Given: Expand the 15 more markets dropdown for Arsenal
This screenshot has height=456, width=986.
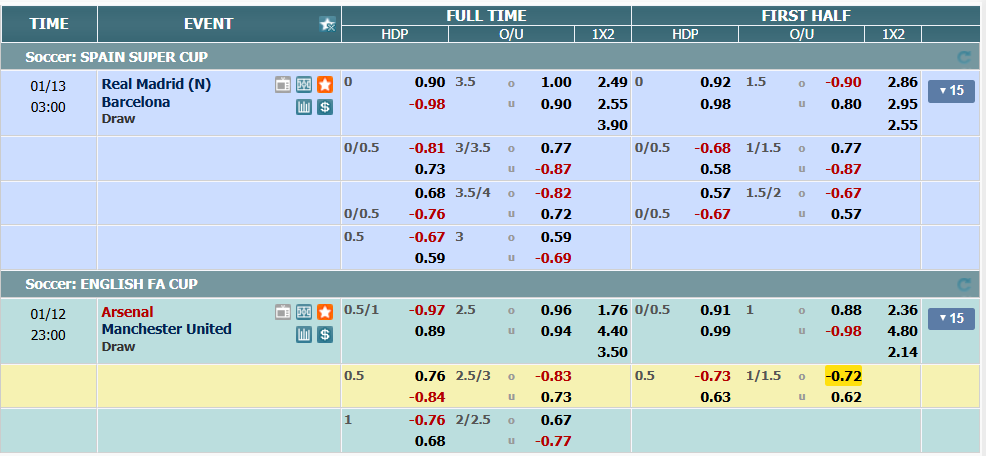Looking at the screenshot, I should [x=949, y=318].
